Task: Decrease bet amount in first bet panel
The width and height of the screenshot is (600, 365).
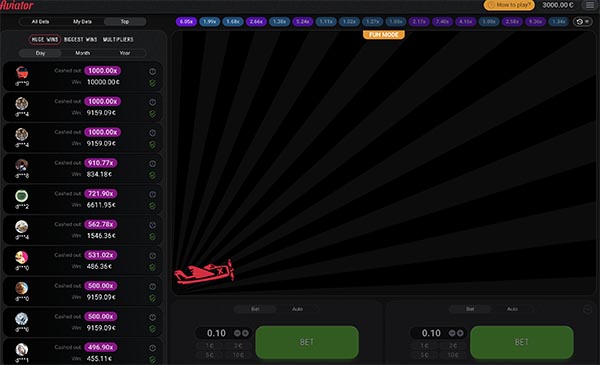Action: tap(237, 333)
